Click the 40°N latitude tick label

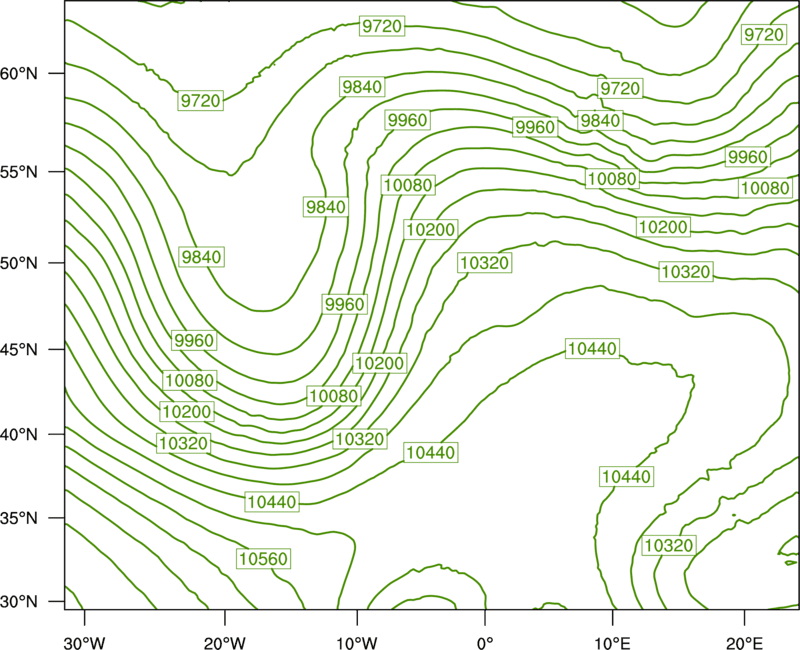pos(19,435)
